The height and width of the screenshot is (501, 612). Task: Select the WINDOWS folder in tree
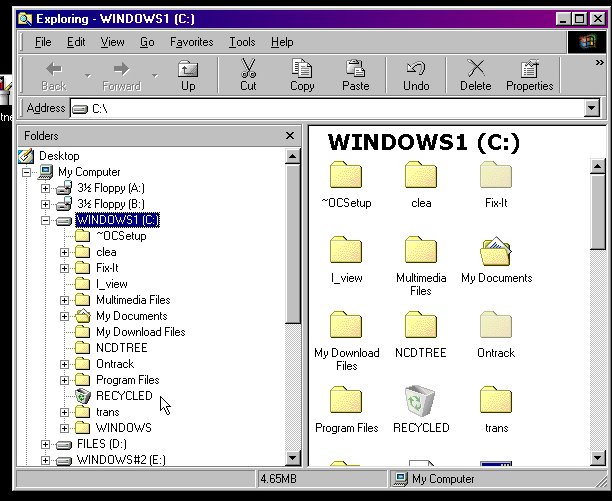[123, 428]
